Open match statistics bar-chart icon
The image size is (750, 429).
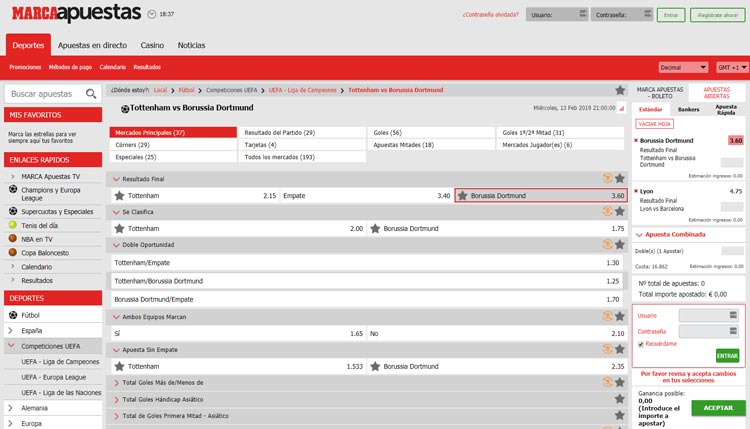622,109
